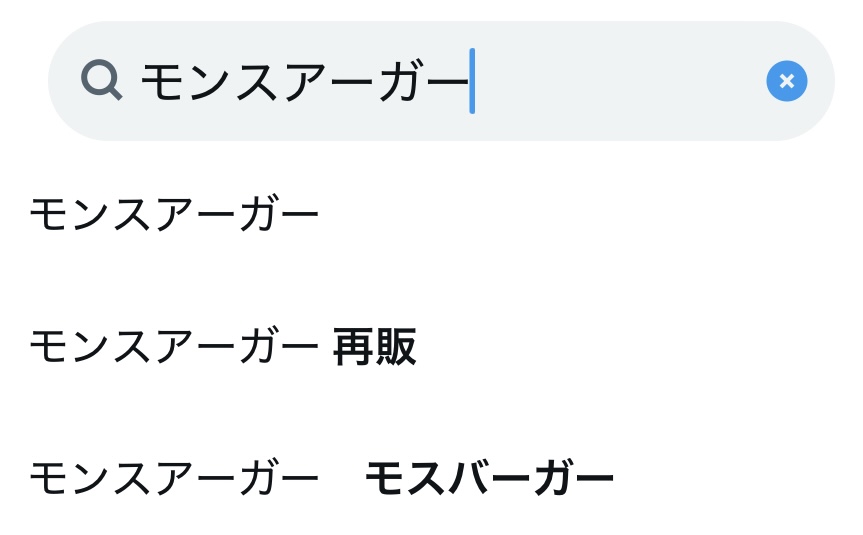Search for the モンスアーガー resale suggestion
The height and width of the screenshot is (535, 863).
coord(222,348)
